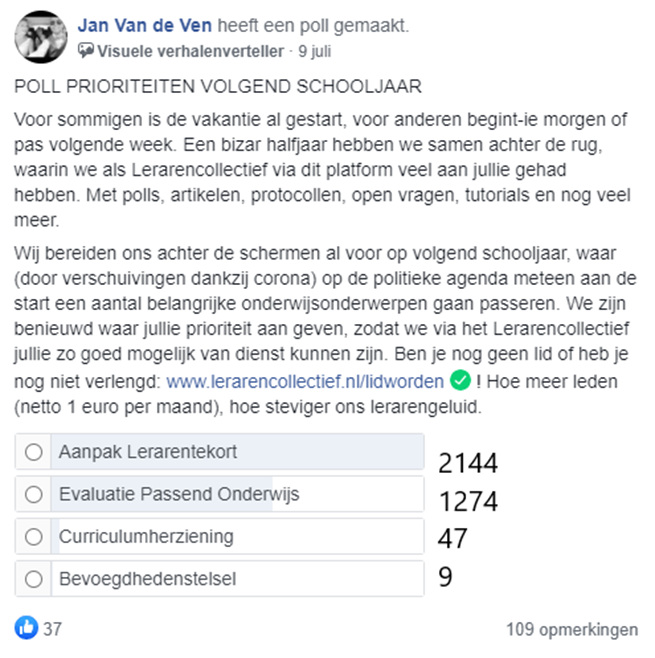Click the green checkmark emoji icon
655x658 pixels.
(460, 380)
